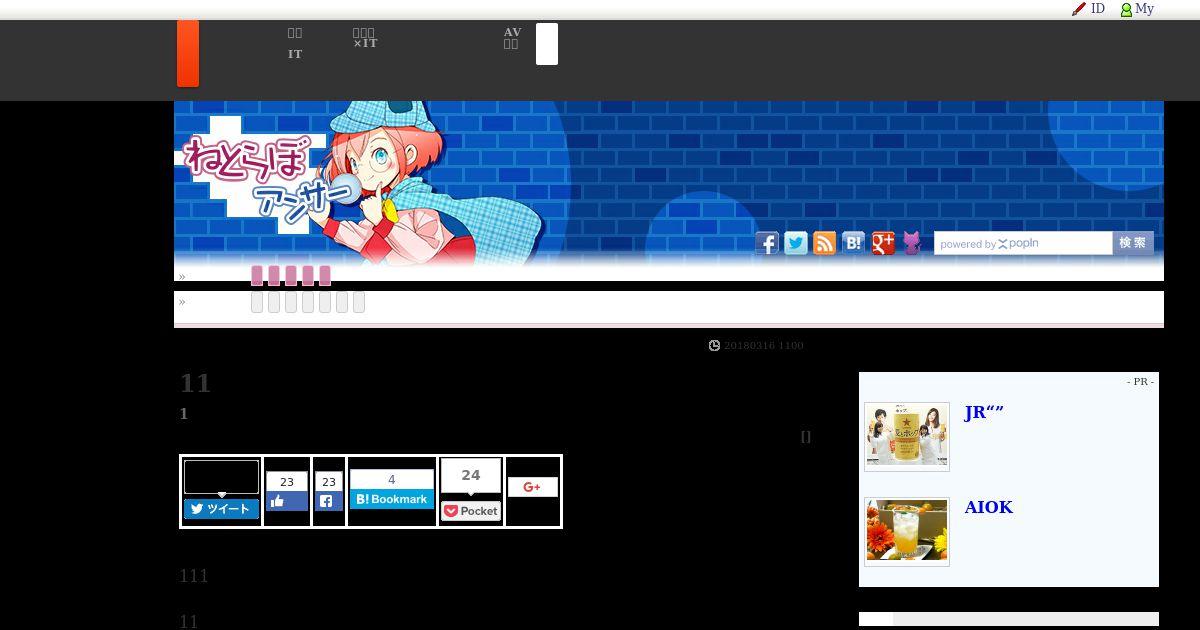Click the Facebook share button under 23
Image resolution: width=1200 pixels, height=630 pixels.
[x=328, y=502]
